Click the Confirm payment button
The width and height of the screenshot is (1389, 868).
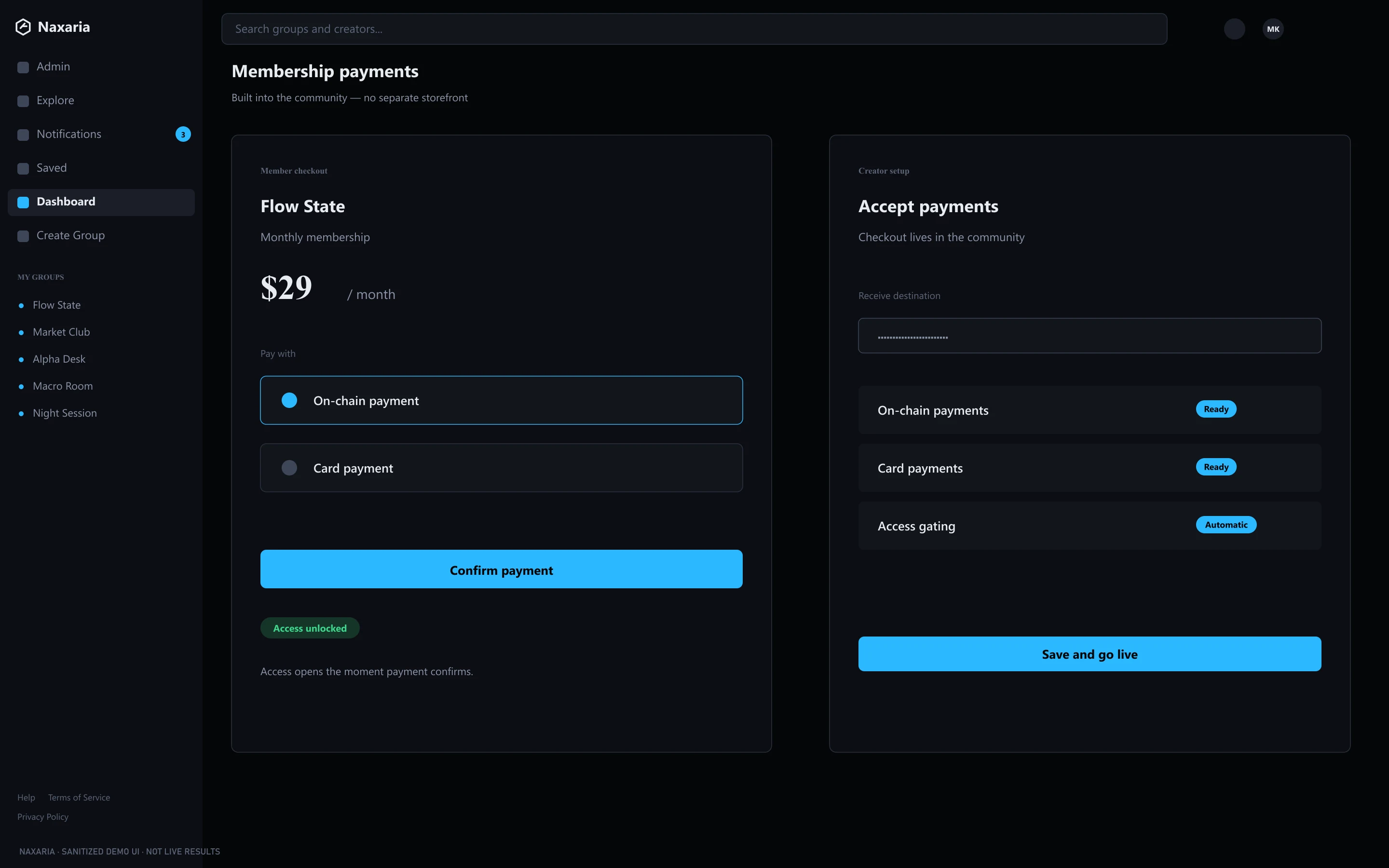pyautogui.click(x=501, y=569)
